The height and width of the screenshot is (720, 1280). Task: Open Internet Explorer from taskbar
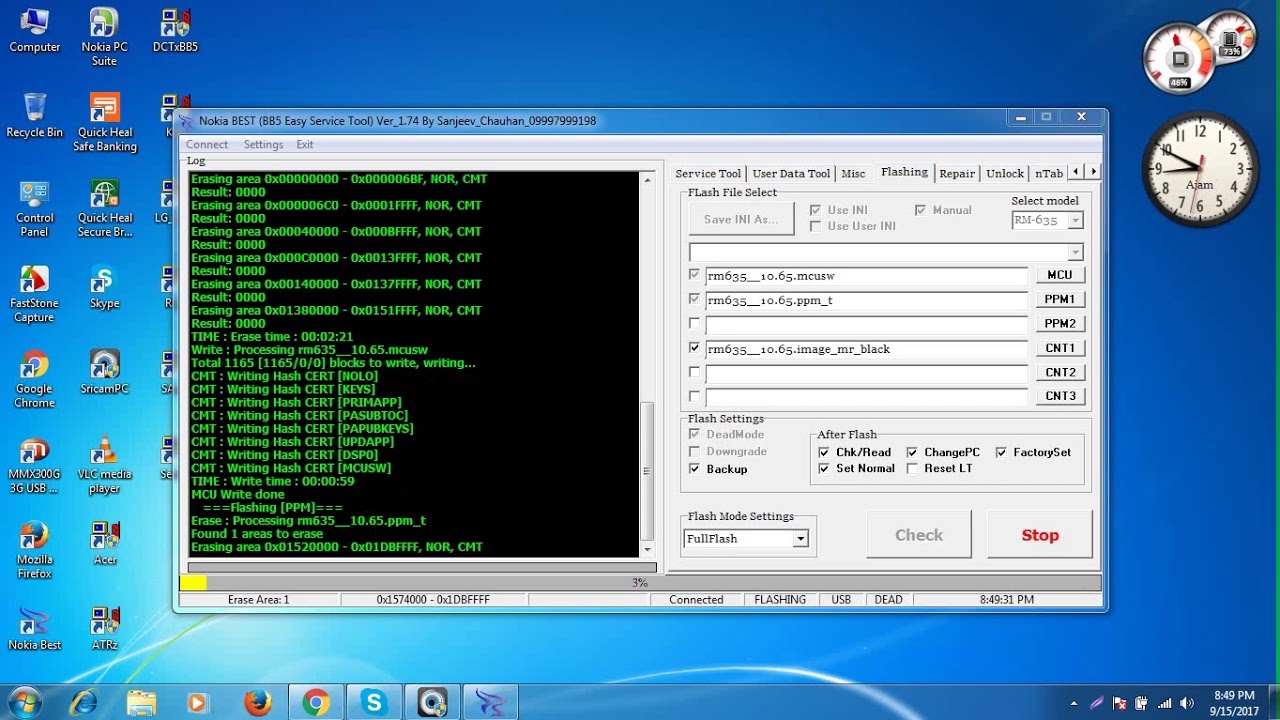(84, 703)
